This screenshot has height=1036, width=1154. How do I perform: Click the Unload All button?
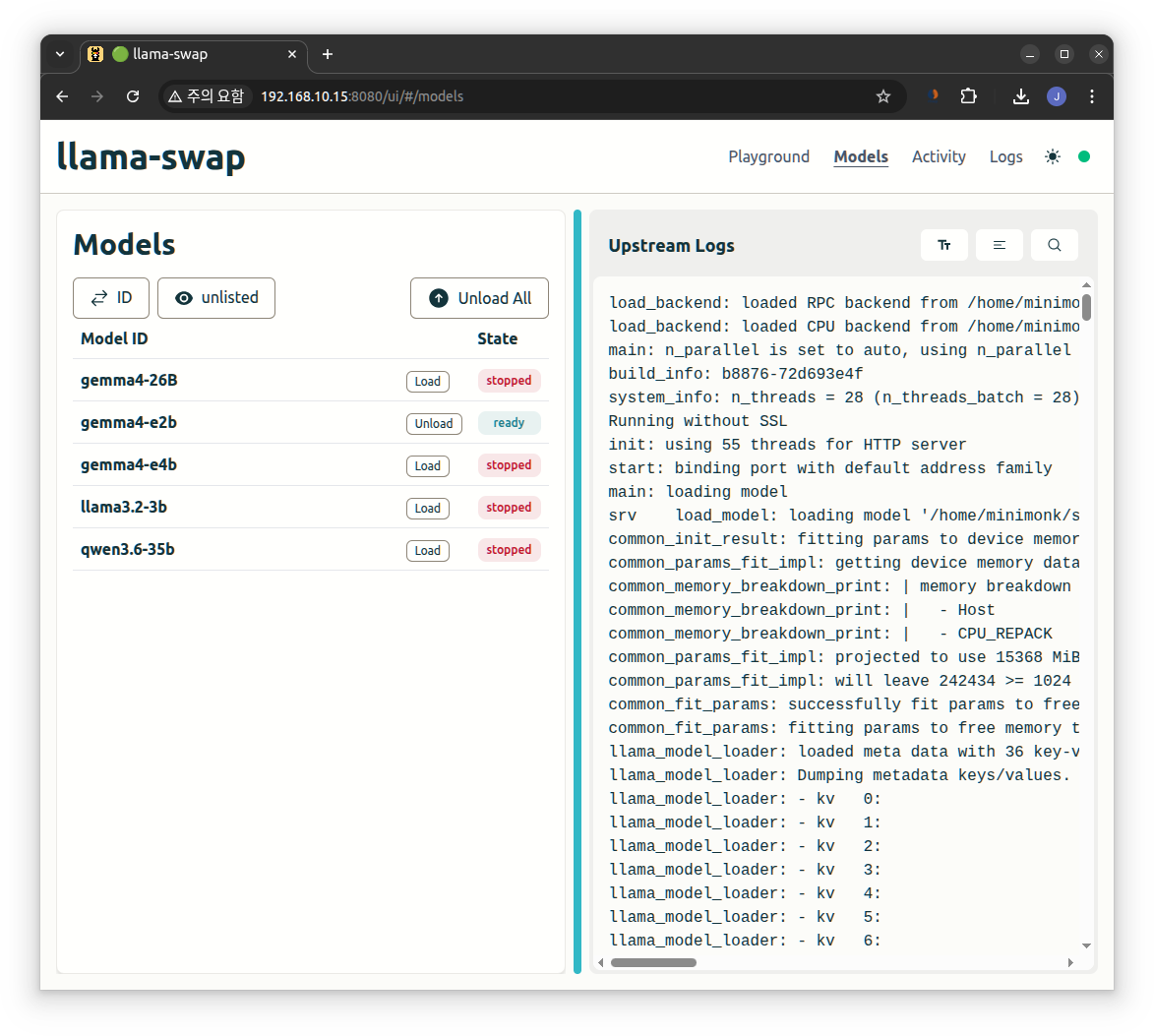(x=479, y=298)
